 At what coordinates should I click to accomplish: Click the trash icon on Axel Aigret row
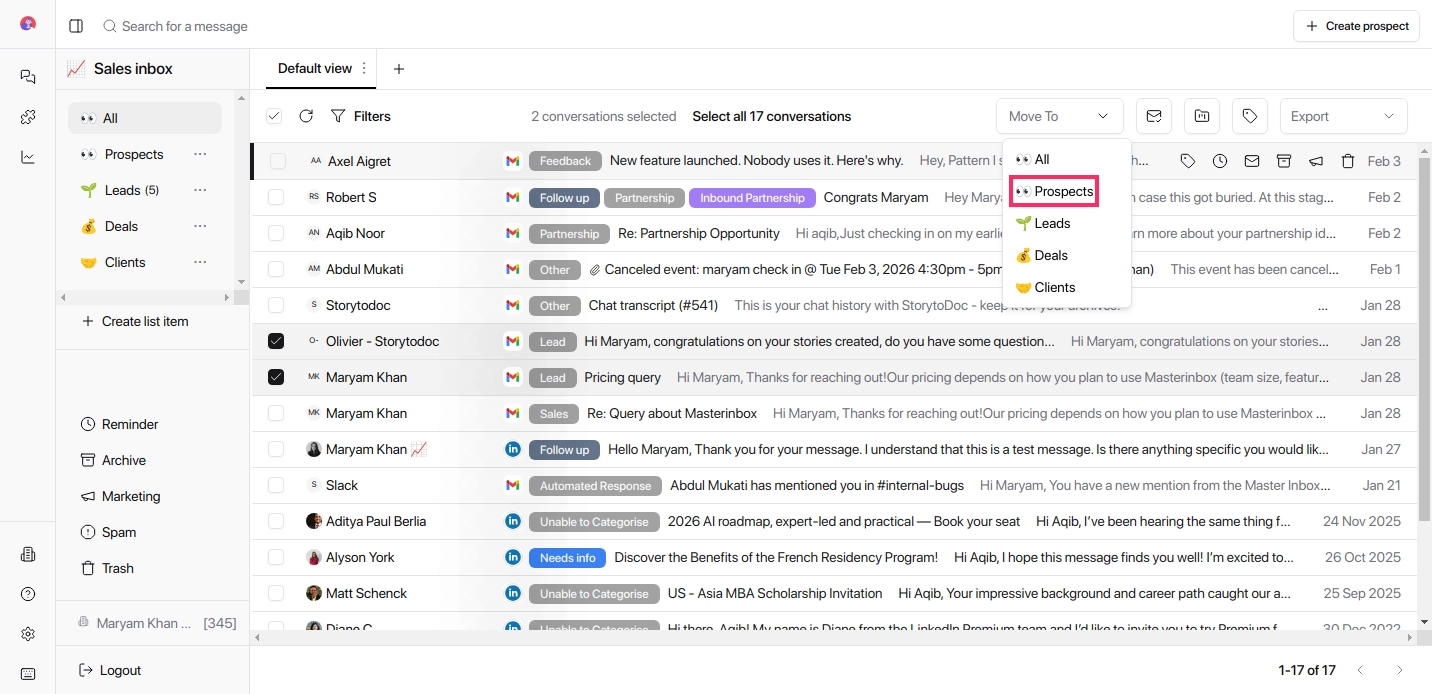pyautogui.click(x=1347, y=161)
